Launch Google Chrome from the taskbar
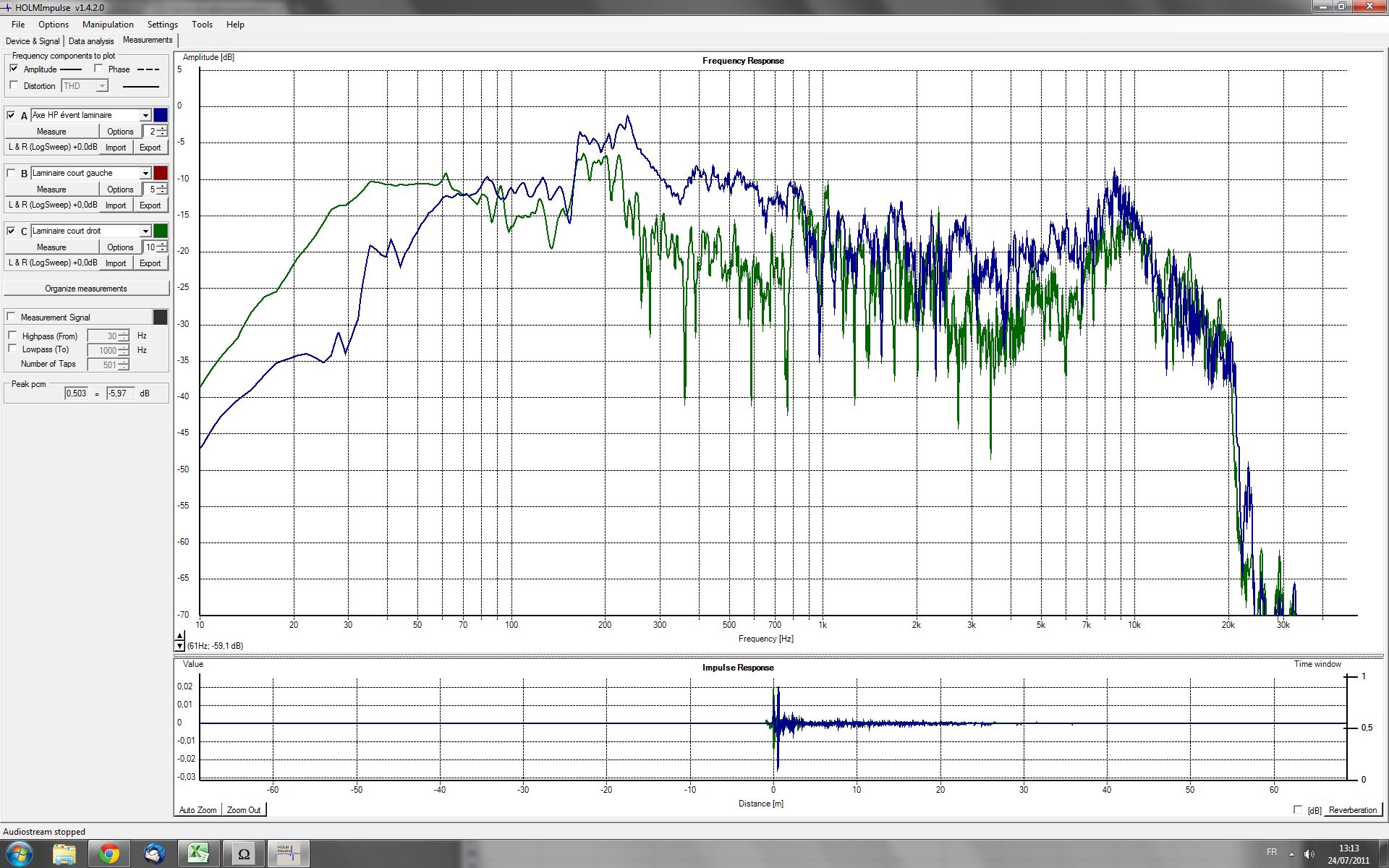This screenshot has height=868, width=1389. 109,854
